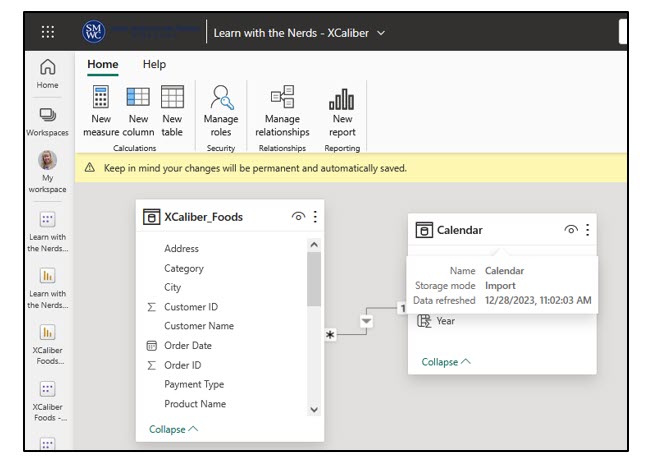651x469 pixels.
Task: Click scroll up arrow in XCaliber_Foods list
Action: (x=314, y=245)
